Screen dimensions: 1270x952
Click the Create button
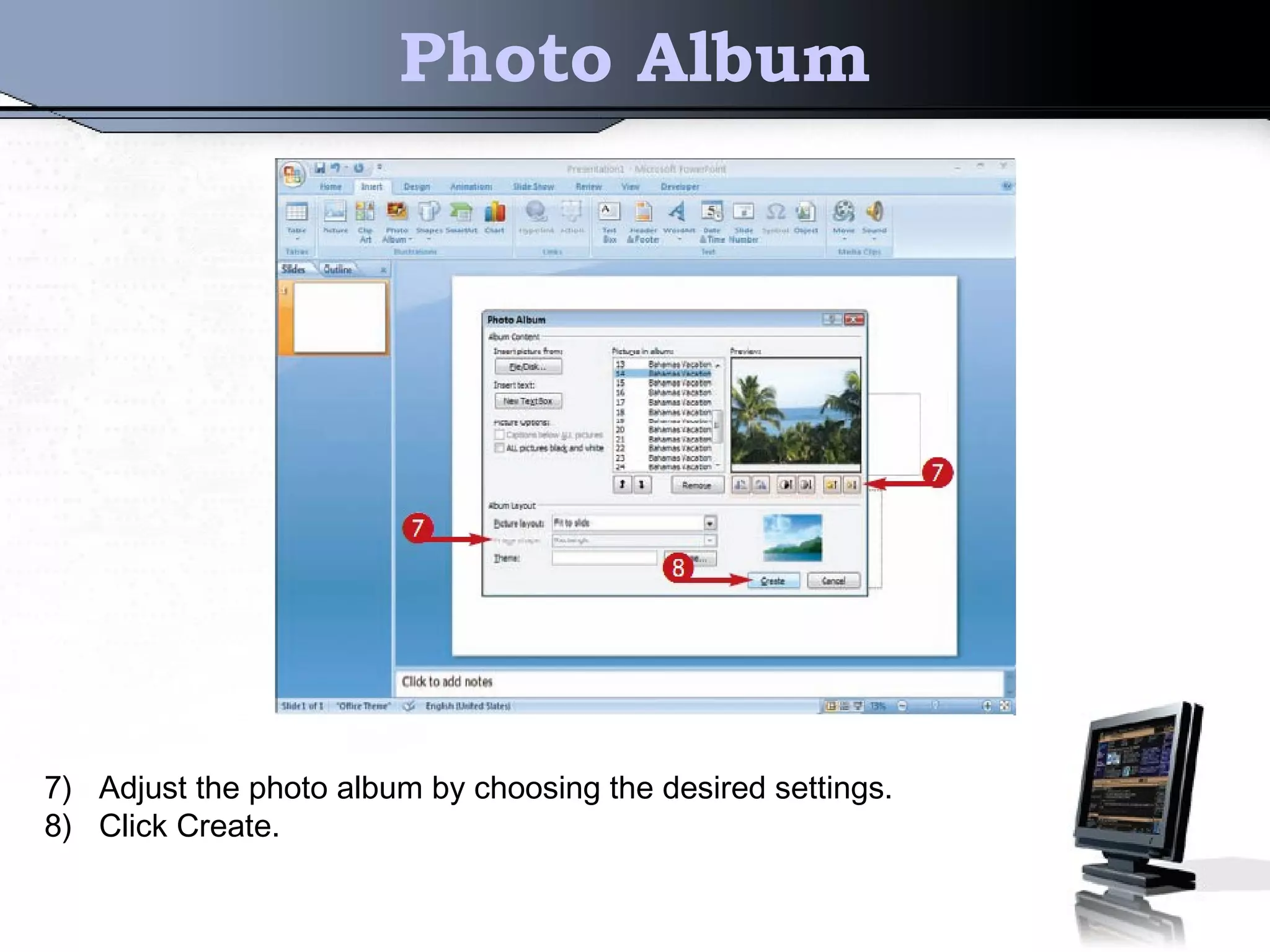click(x=773, y=581)
